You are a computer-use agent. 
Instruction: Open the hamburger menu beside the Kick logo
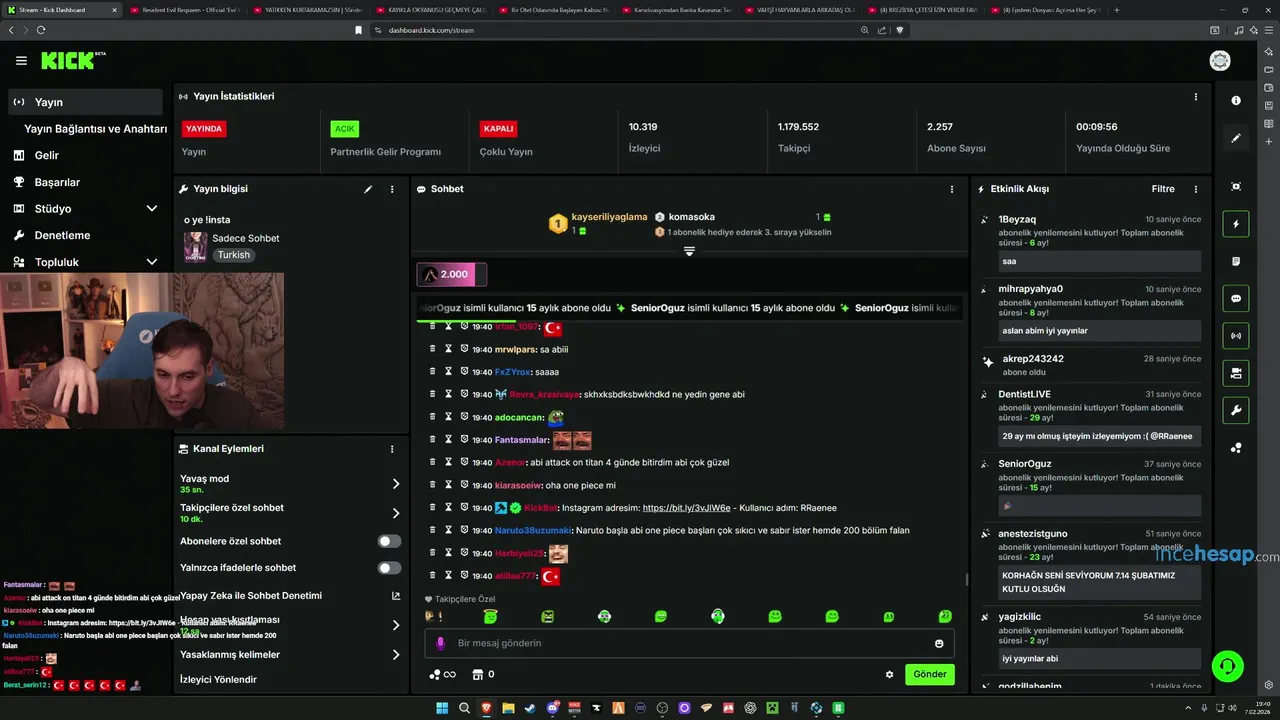click(x=21, y=61)
